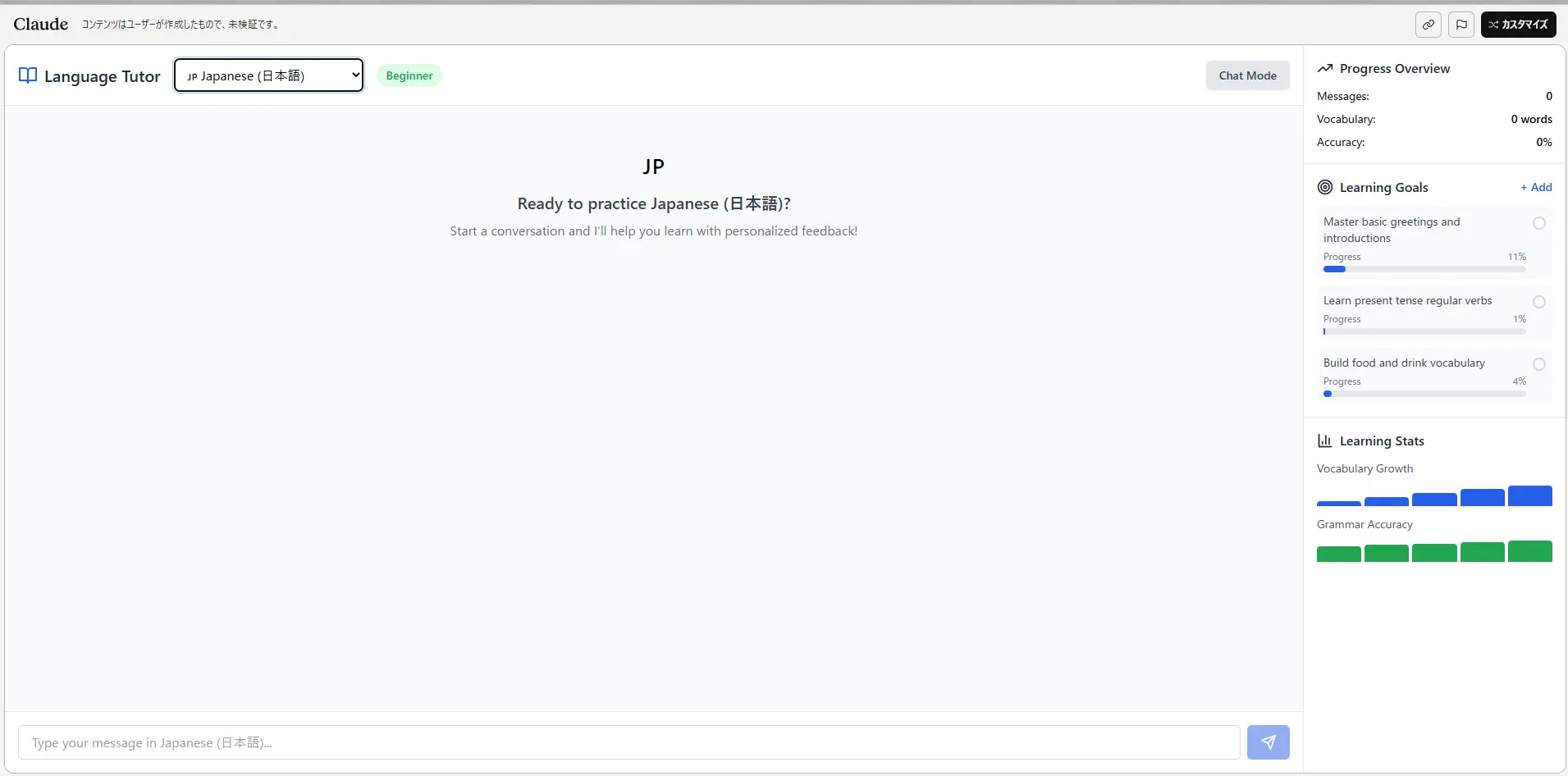This screenshot has width=1568, height=776.
Task: Mark food and drink vocabulary goal complete
Action: click(1539, 364)
